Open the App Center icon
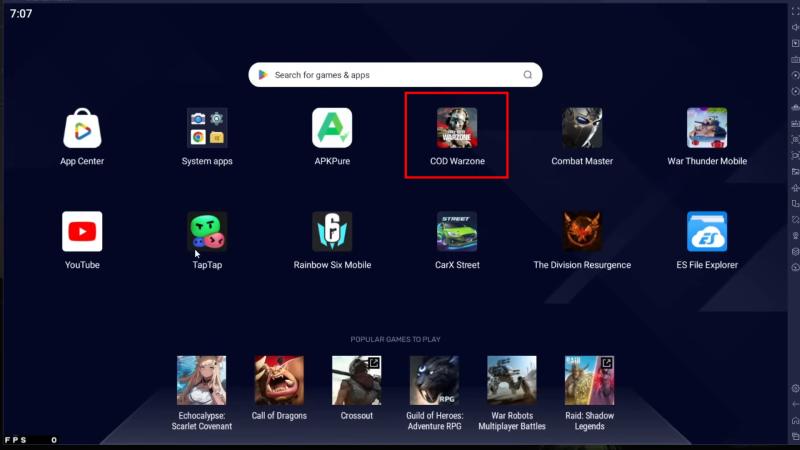The width and height of the screenshot is (800, 450). (x=82, y=128)
